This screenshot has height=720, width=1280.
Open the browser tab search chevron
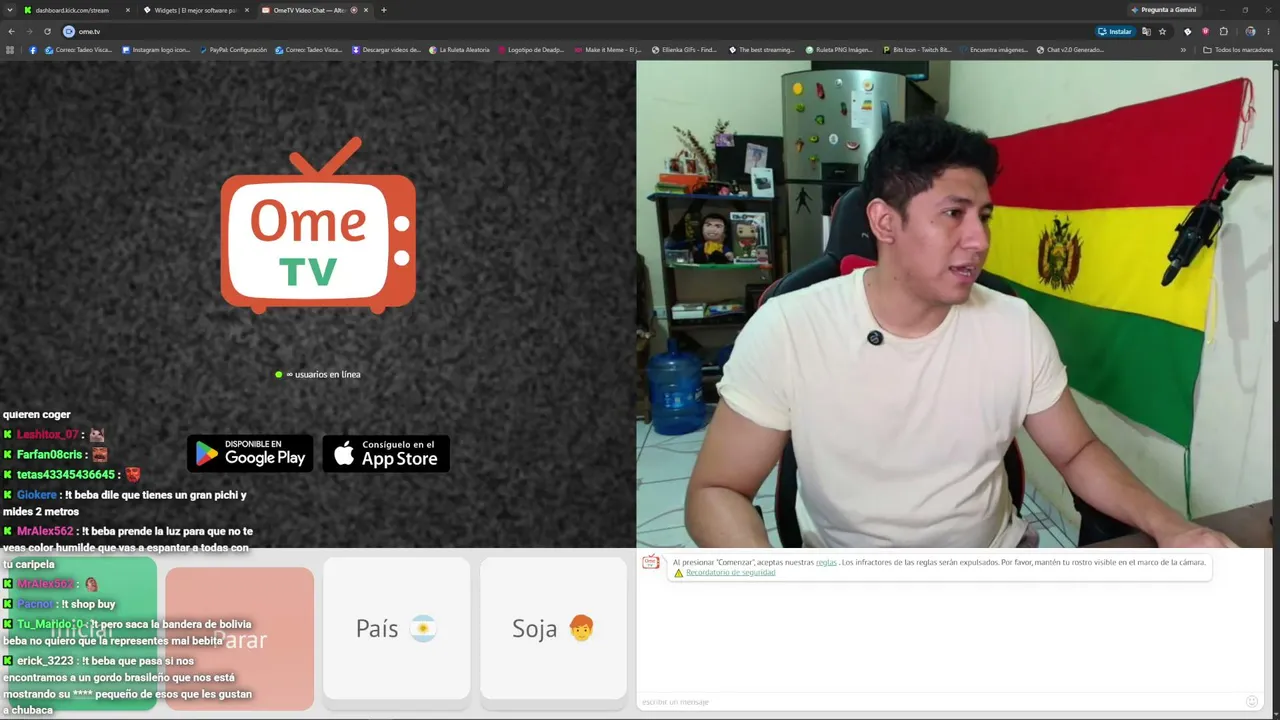[x=11, y=10]
